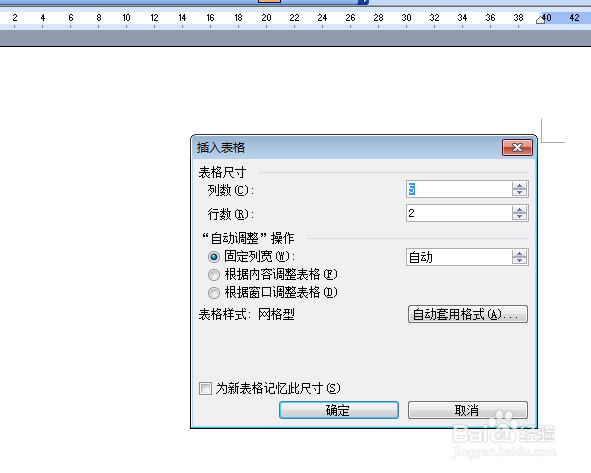Click the 行数 row count input field
The width and height of the screenshot is (591, 473).
click(x=459, y=213)
